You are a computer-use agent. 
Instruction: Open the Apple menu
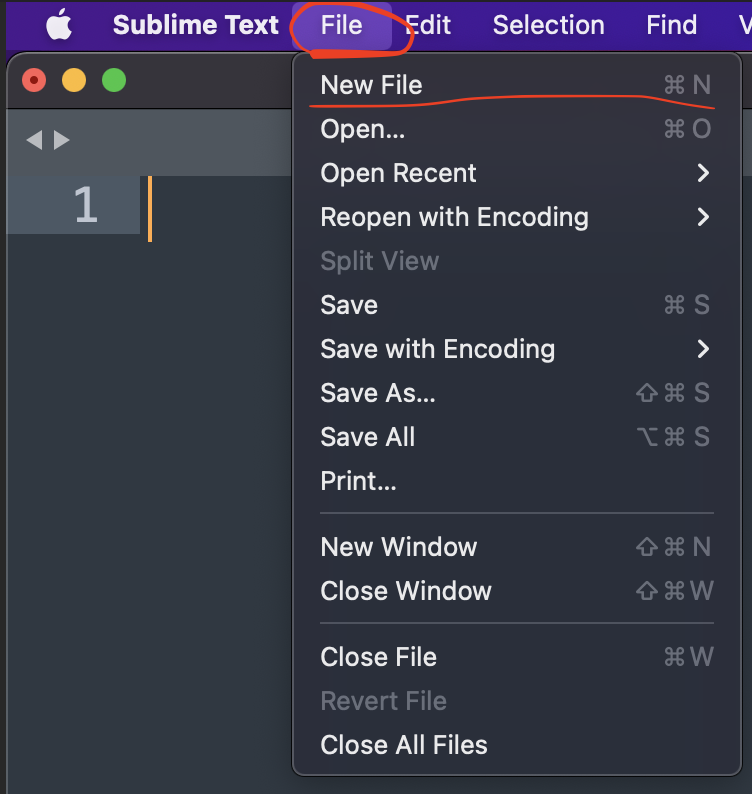(59, 25)
